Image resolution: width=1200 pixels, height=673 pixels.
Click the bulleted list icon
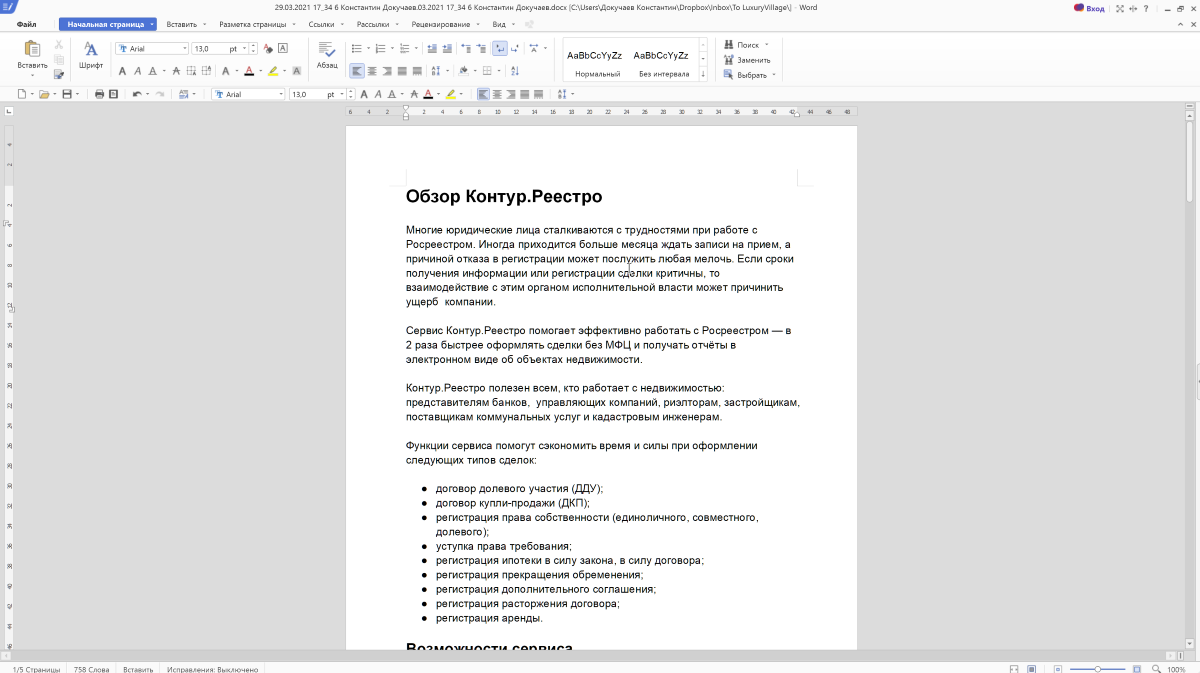pos(356,48)
